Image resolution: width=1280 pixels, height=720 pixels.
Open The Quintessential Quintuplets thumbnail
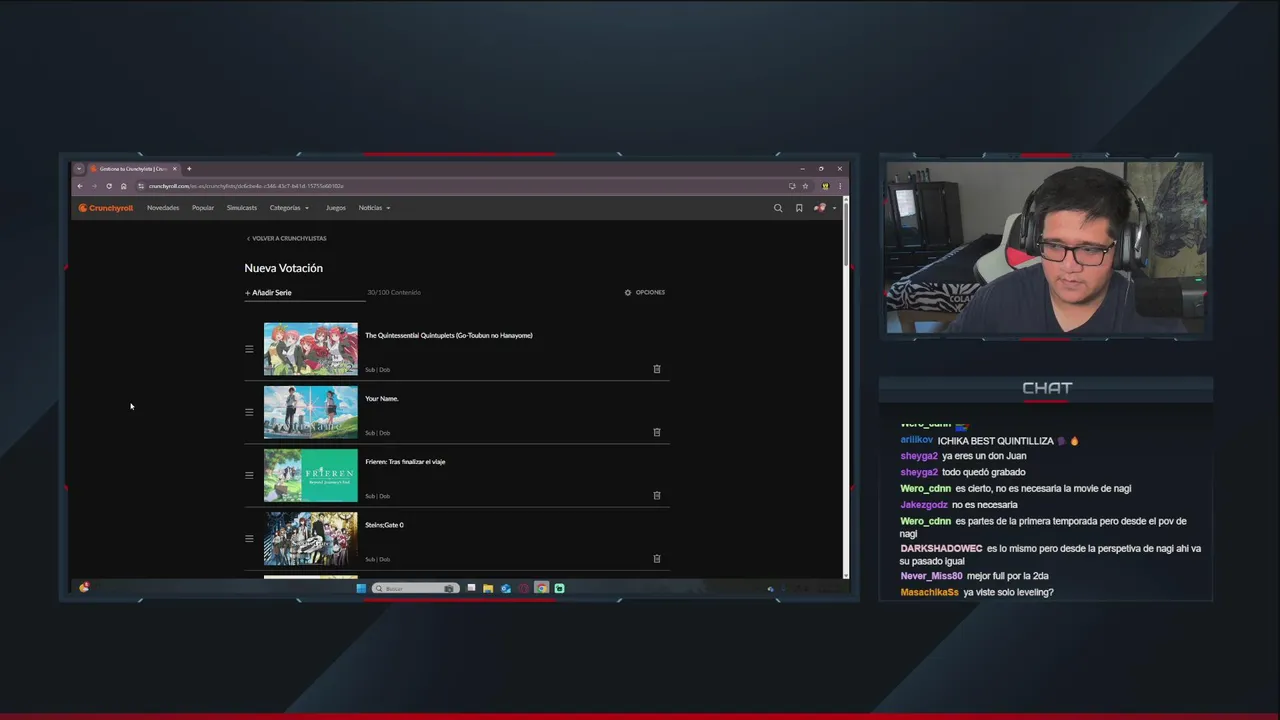tap(310, 349)
